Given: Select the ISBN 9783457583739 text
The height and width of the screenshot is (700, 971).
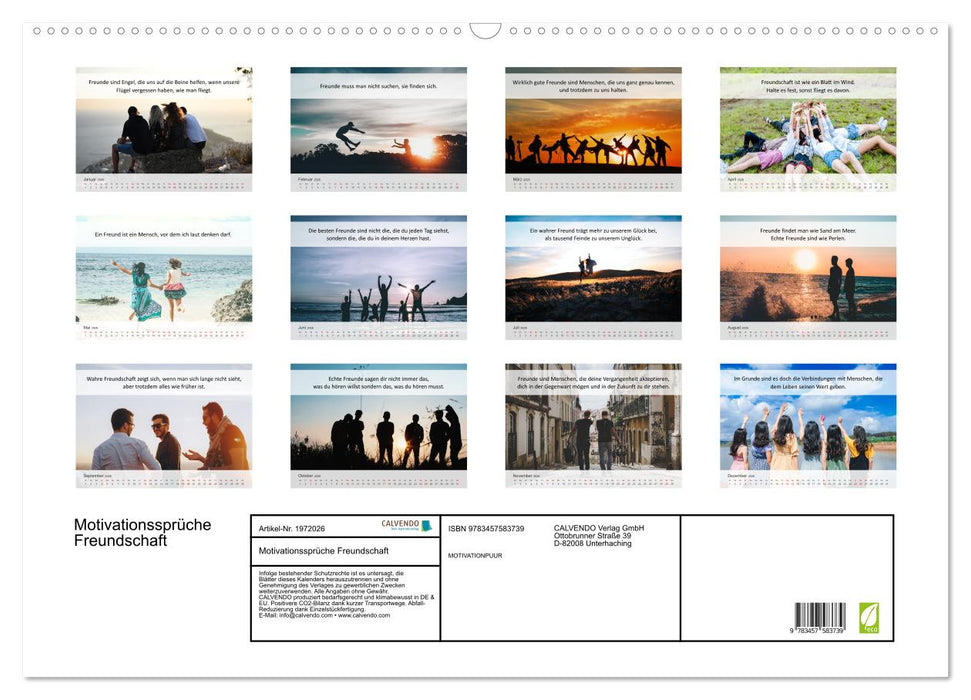Looking at the screenshot, I should pyautogui.click(x=486, y=527).
